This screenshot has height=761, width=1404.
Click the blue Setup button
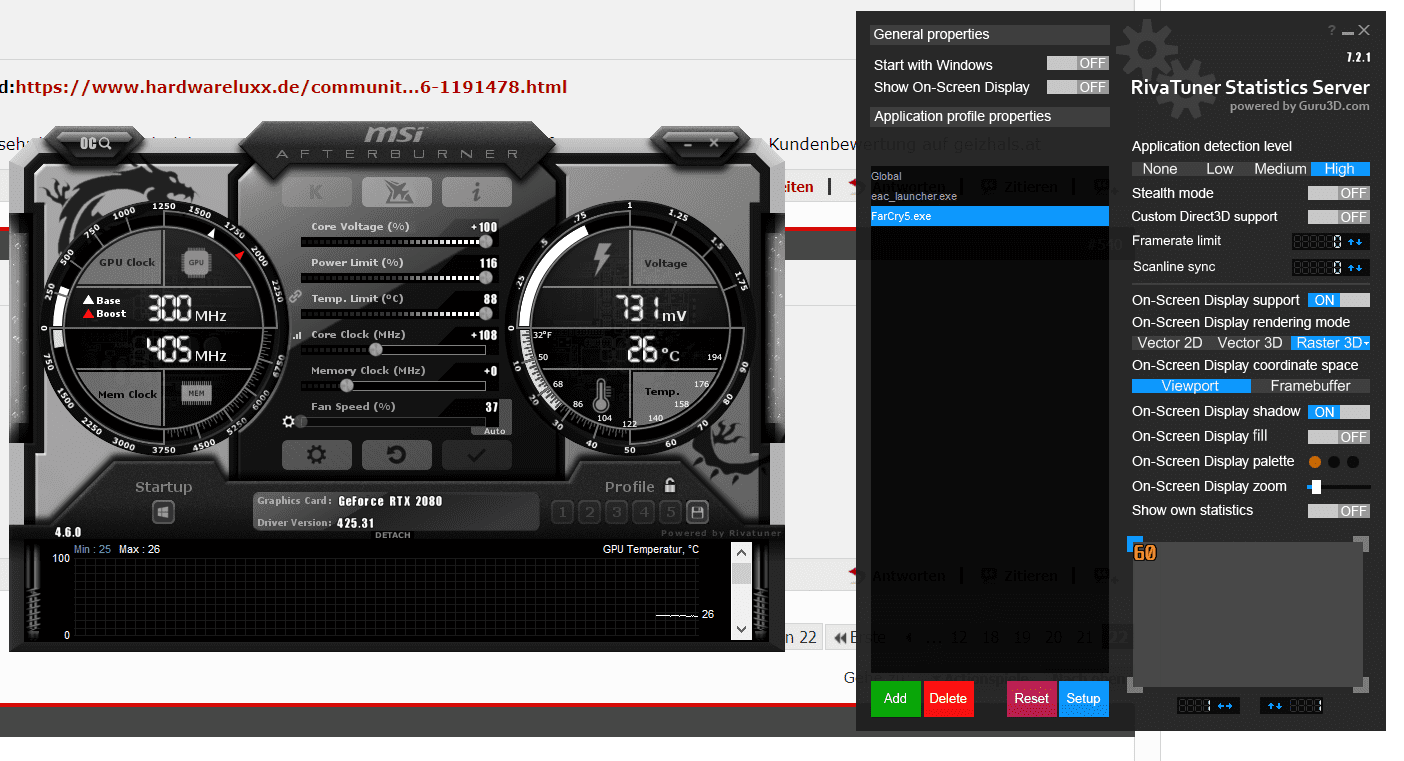pyautogui.click(x=1084, y=699)
